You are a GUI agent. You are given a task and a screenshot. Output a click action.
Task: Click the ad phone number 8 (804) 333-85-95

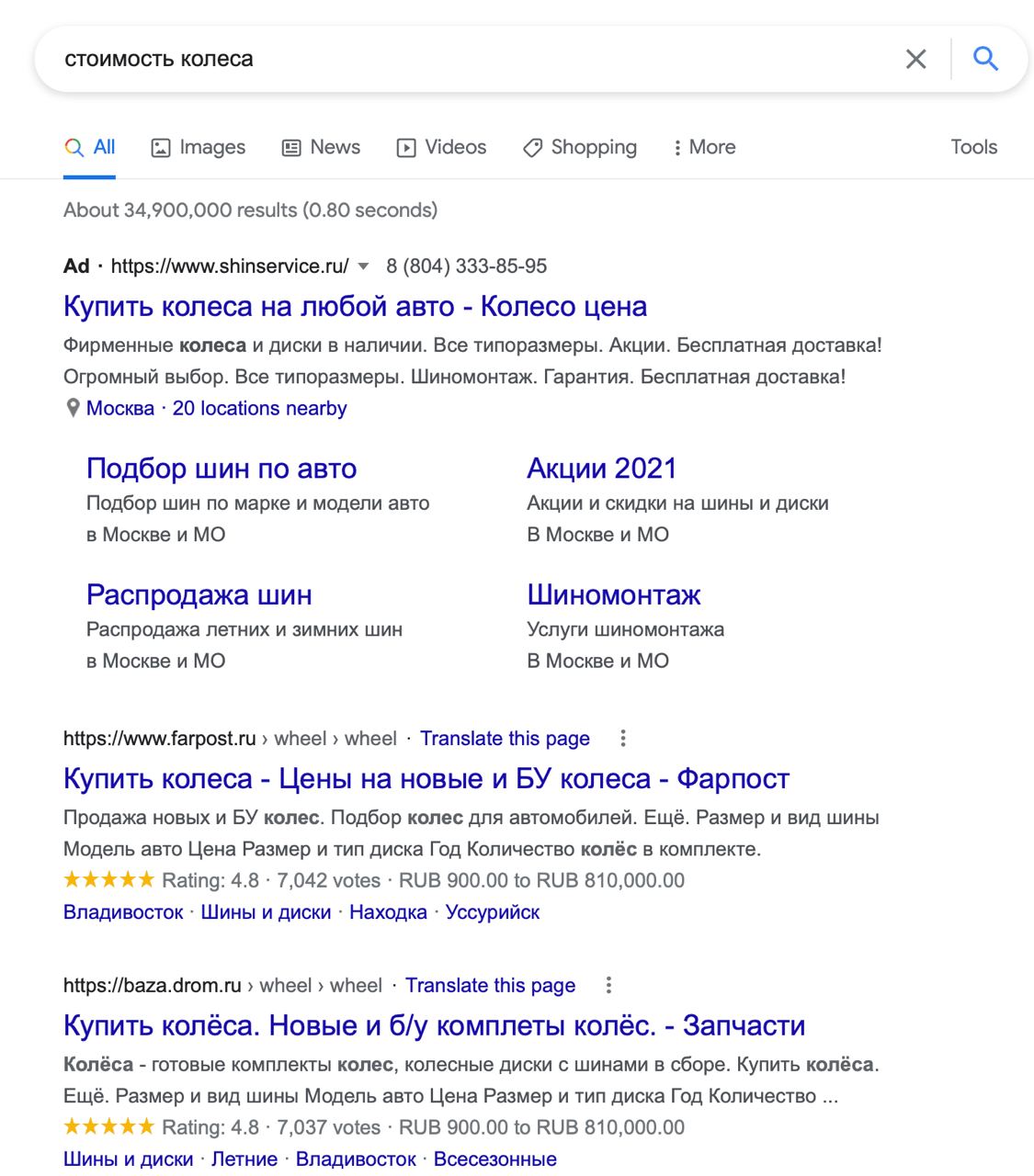click(x=466, y=266)
